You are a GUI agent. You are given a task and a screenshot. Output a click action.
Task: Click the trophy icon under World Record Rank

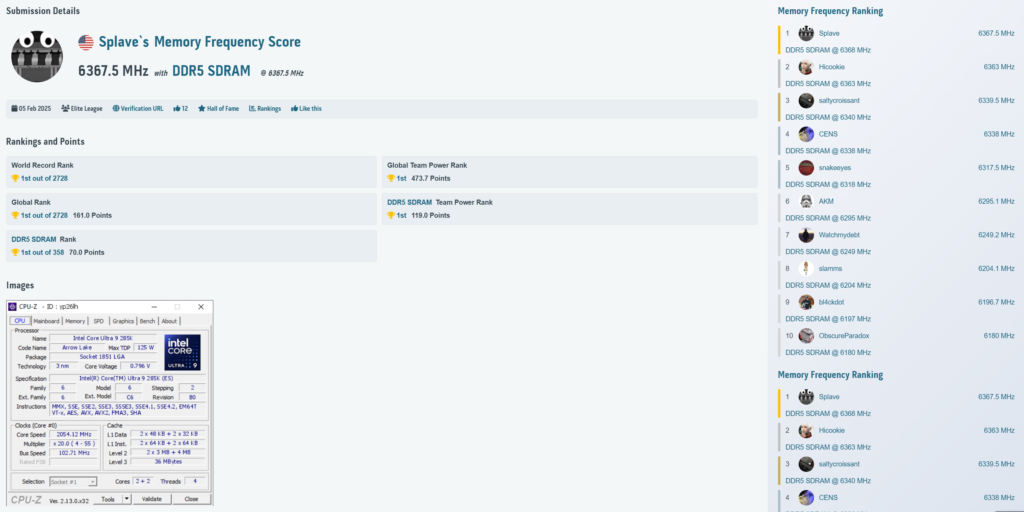point(15,178)
